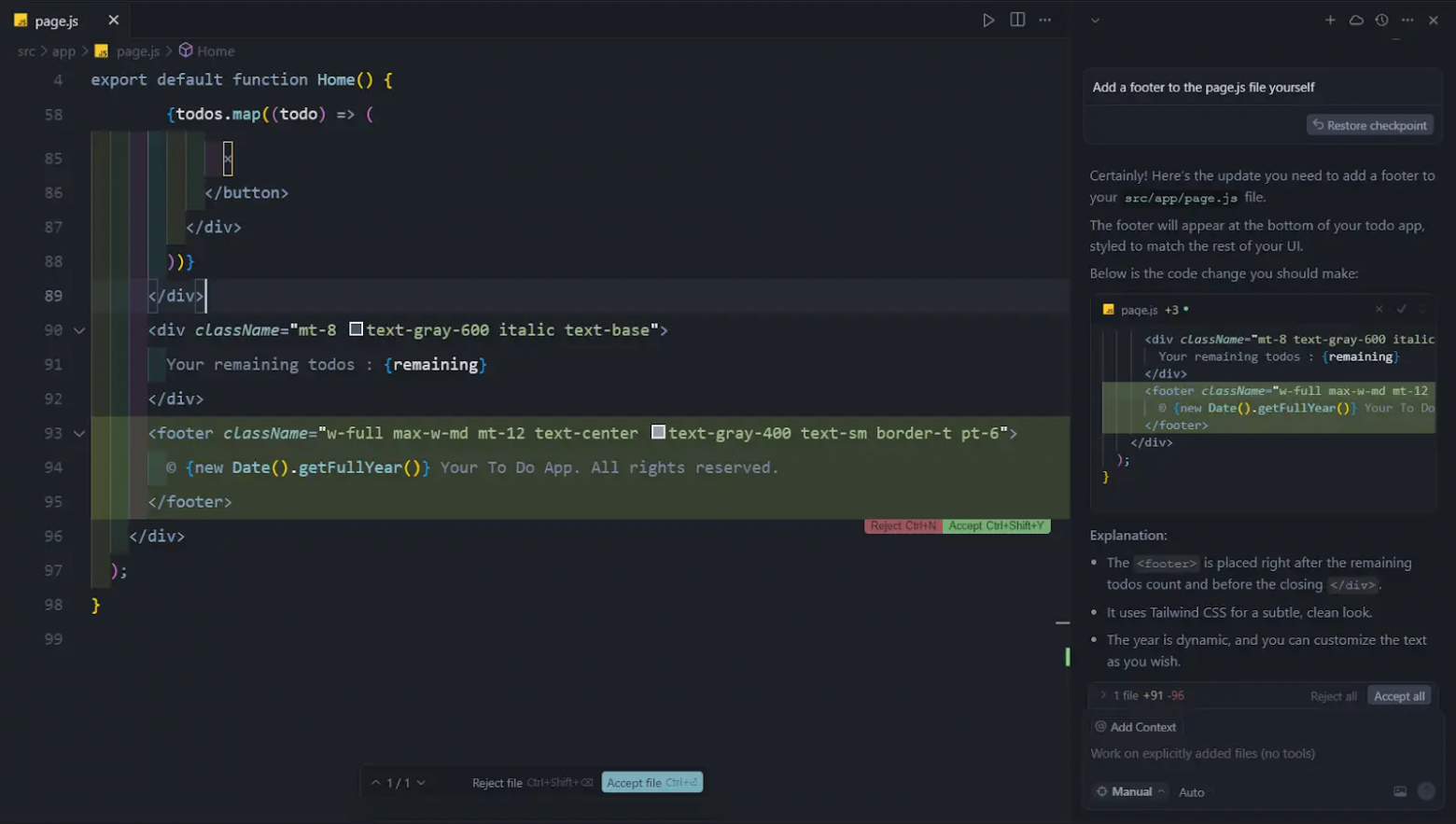Select the Home breadcrumb item

(216, 51)
